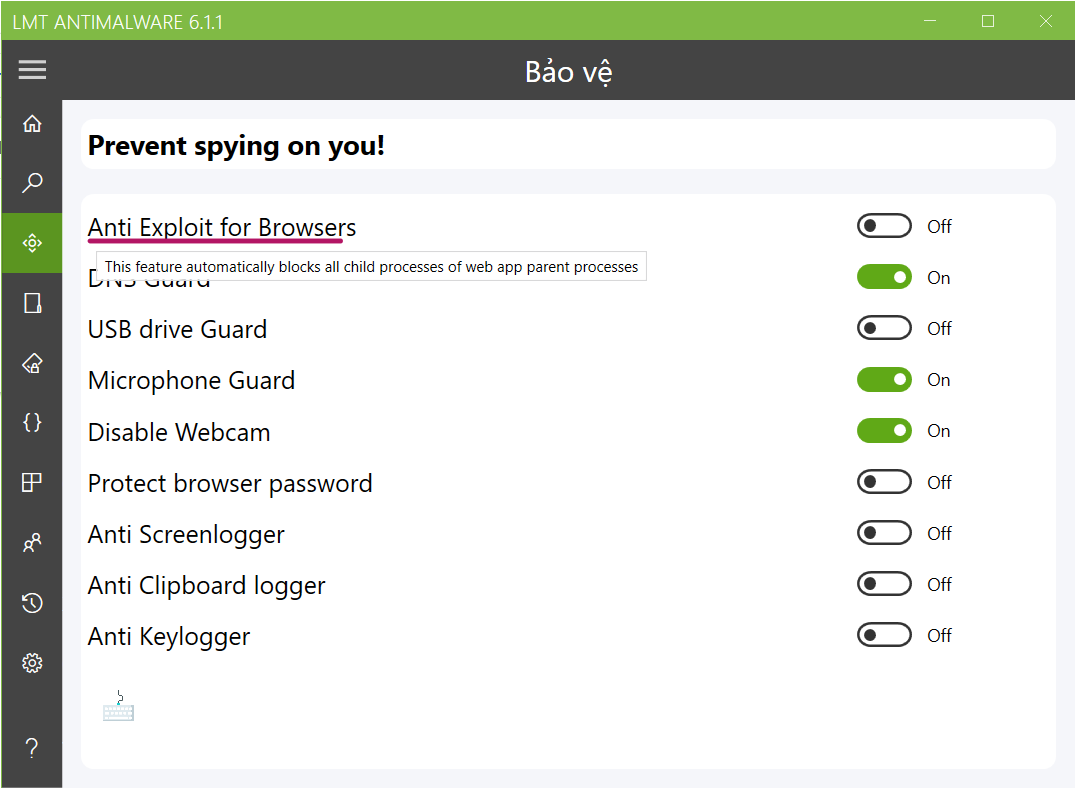Click the keyboard icon below Anti Keylogger

coord(118,708)
